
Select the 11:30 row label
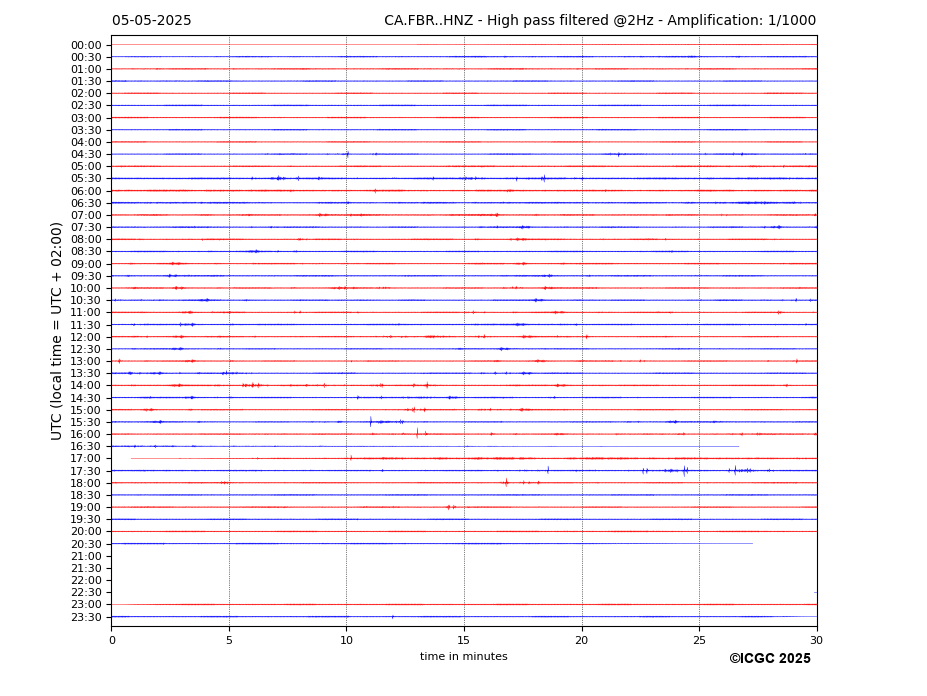click(86, 325)
